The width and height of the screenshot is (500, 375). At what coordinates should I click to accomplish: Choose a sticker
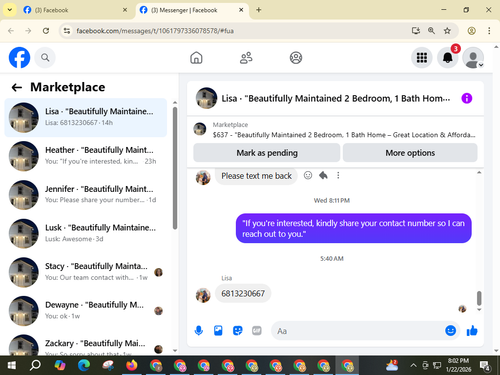[x=237, y=331]
